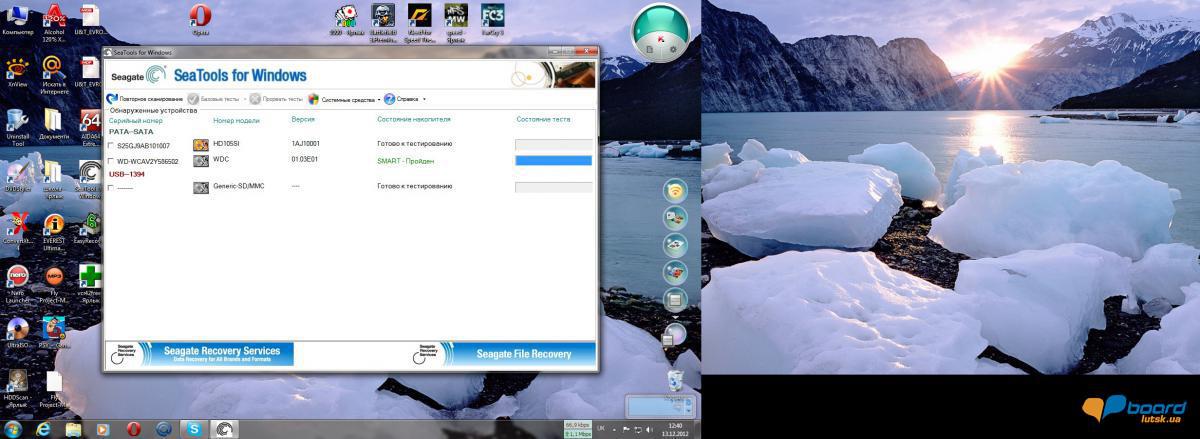
Task: Click the HD105SI drive model icon
Action: click(201, 146)
